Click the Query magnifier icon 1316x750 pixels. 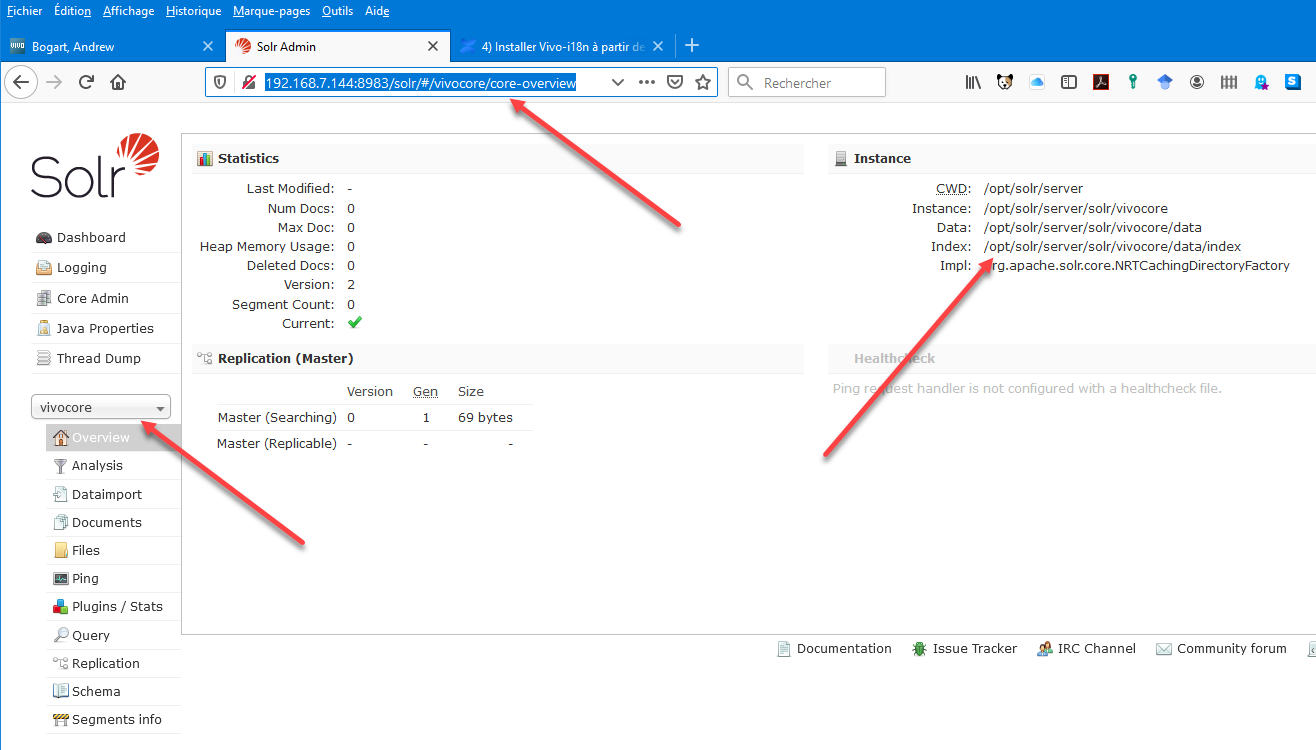61,635
